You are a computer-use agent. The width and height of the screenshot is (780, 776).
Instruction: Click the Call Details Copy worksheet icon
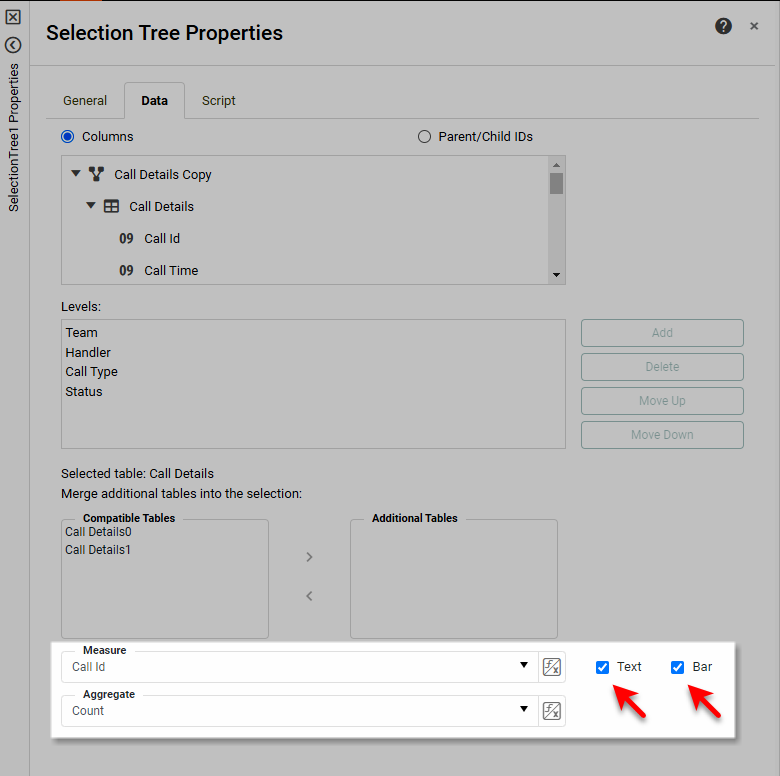[x=96, y=174]
